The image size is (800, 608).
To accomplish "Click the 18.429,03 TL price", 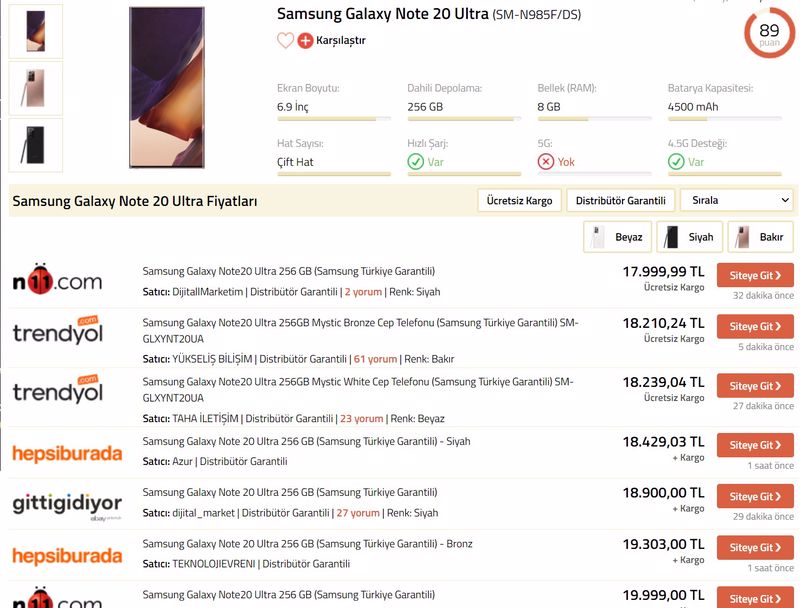I will 663,442.
